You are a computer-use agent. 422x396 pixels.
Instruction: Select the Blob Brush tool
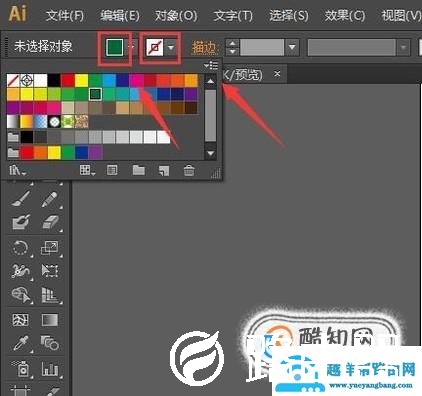click(x=21, y=222)
